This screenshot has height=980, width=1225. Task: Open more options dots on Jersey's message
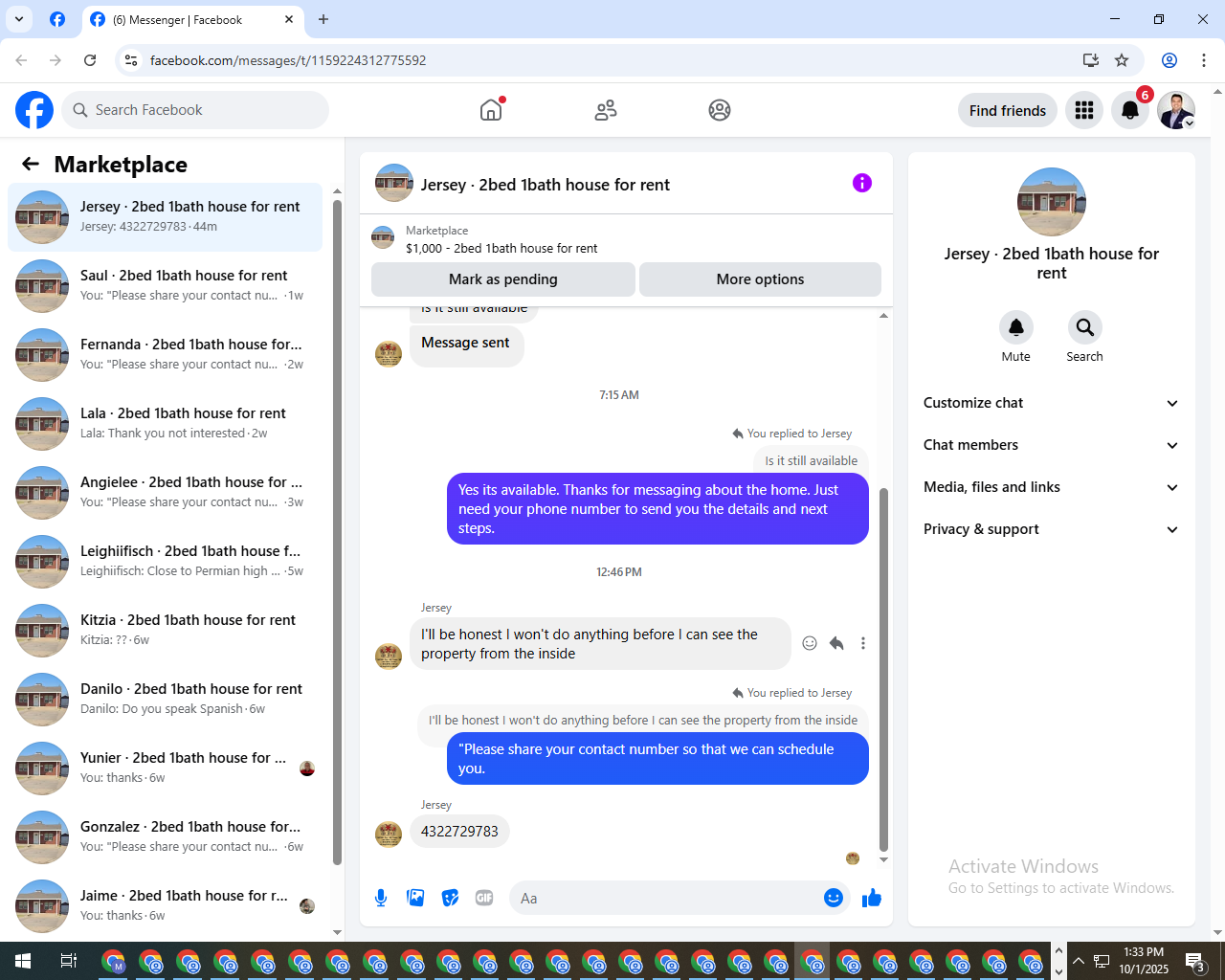pyautogui.click(x=863, y=643)
